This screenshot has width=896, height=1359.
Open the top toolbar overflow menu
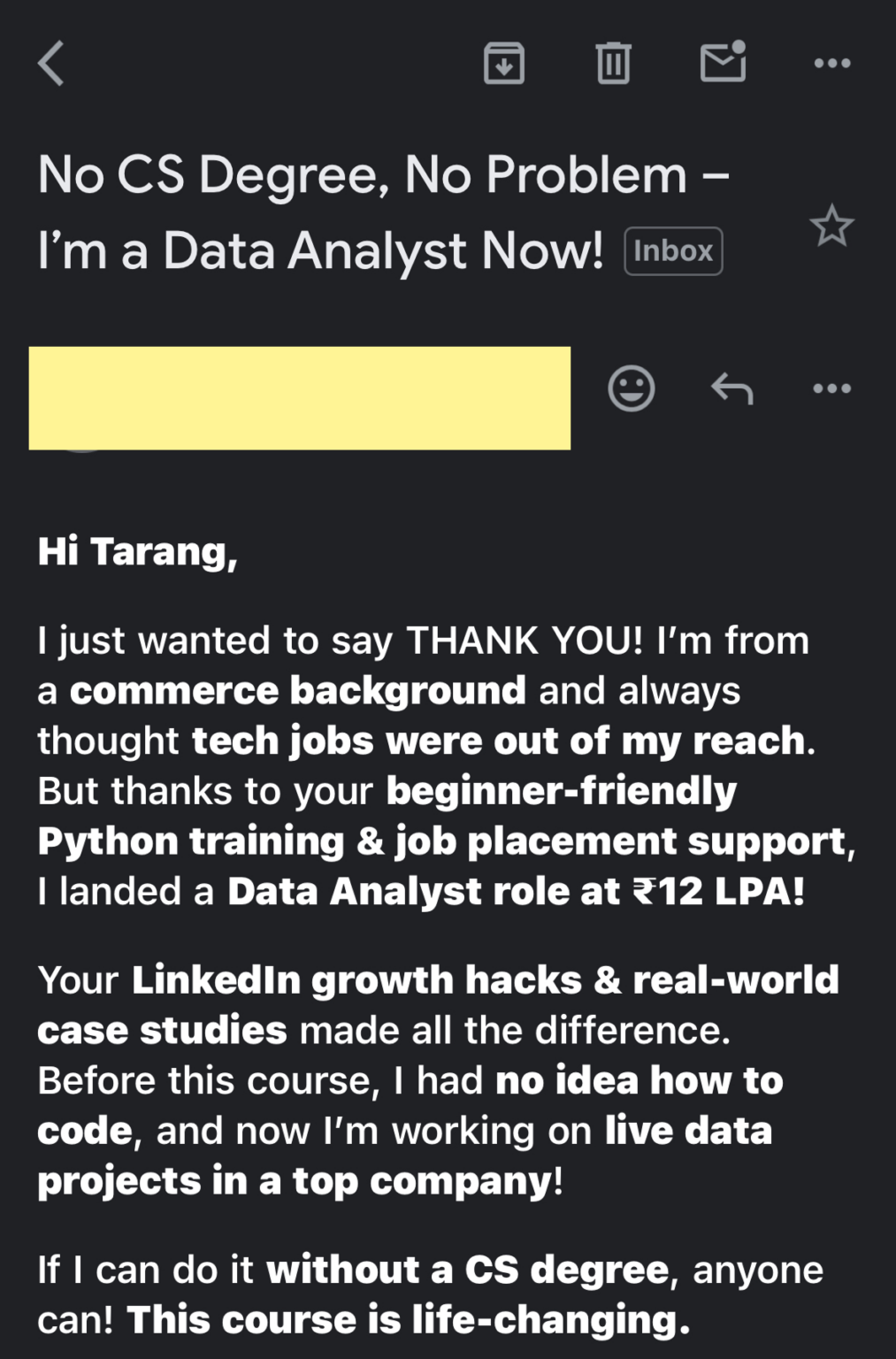tap(830, 62)
